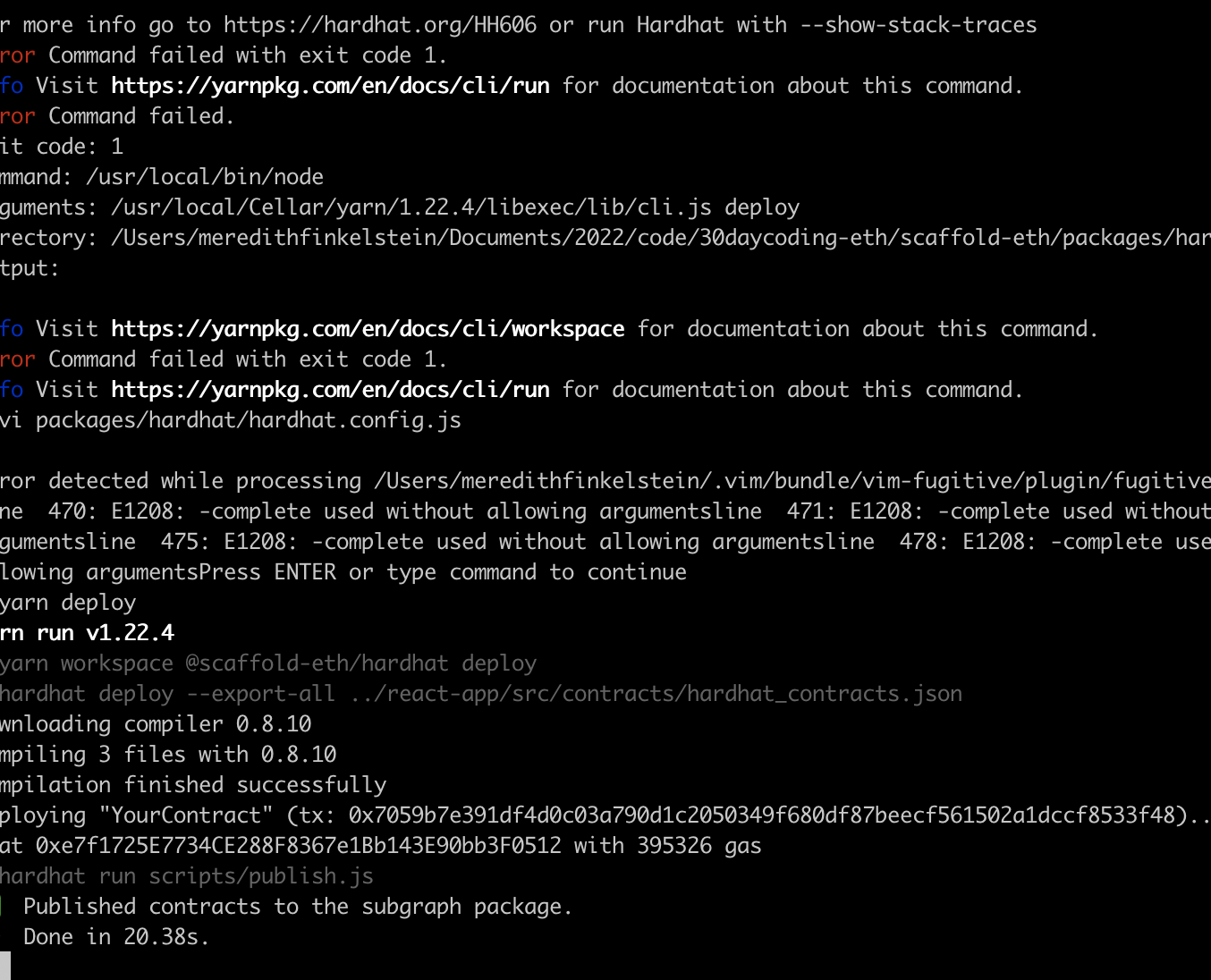Click the deployed contract address 0xe7f1725E…
Image resolution: width=1211 pixels, height=980 pixels.
point(299,846)
